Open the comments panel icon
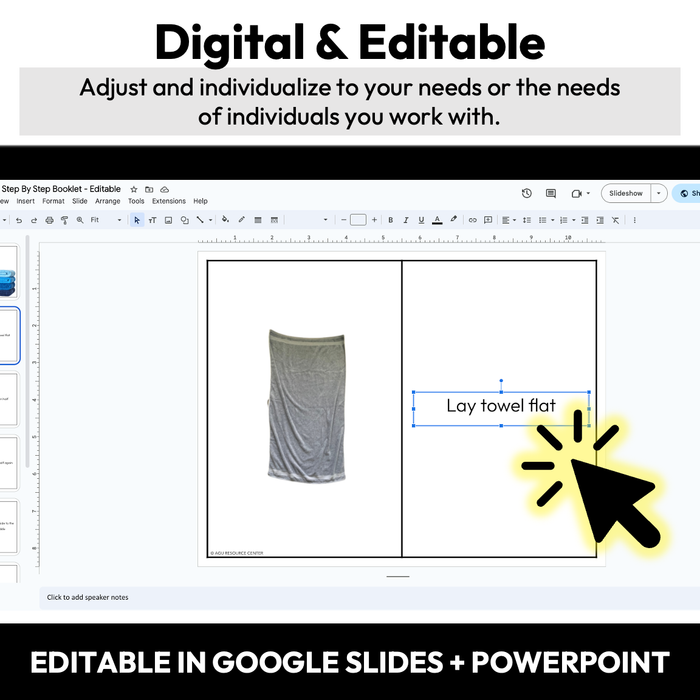The image size is (700, 700). coord(550,193)
